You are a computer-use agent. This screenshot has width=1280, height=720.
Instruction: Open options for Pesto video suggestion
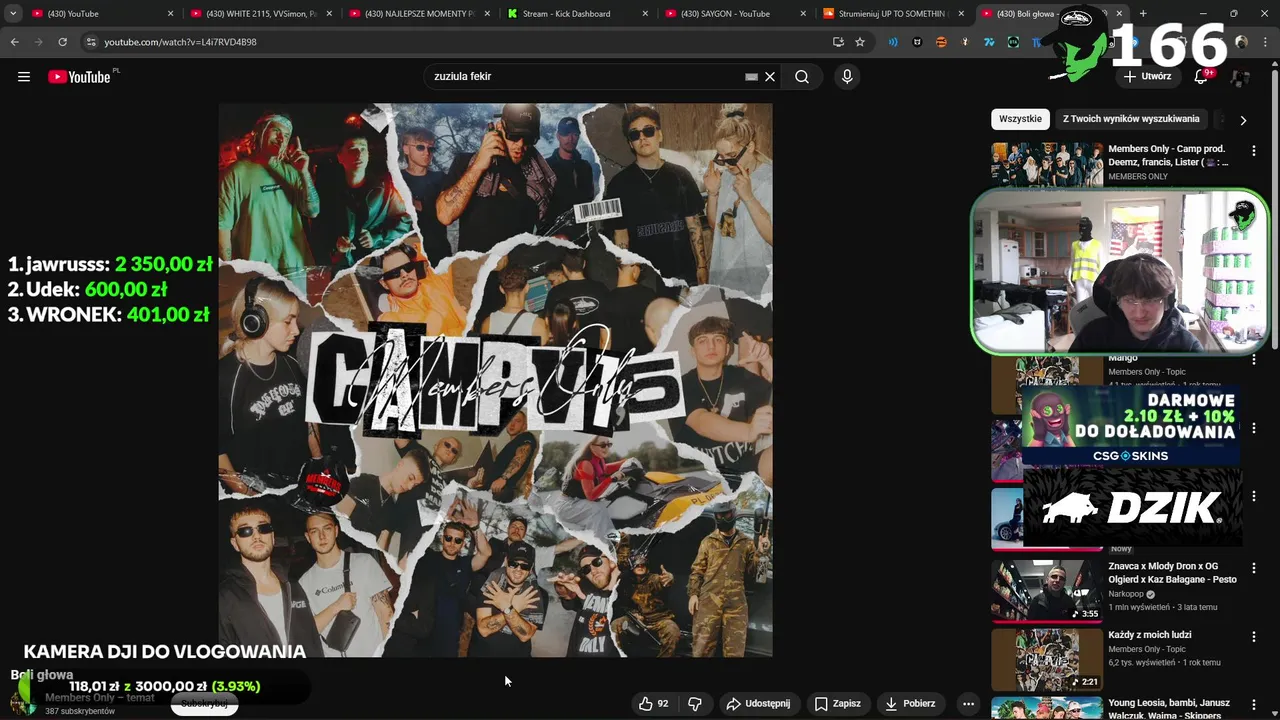coord(1253,568)
